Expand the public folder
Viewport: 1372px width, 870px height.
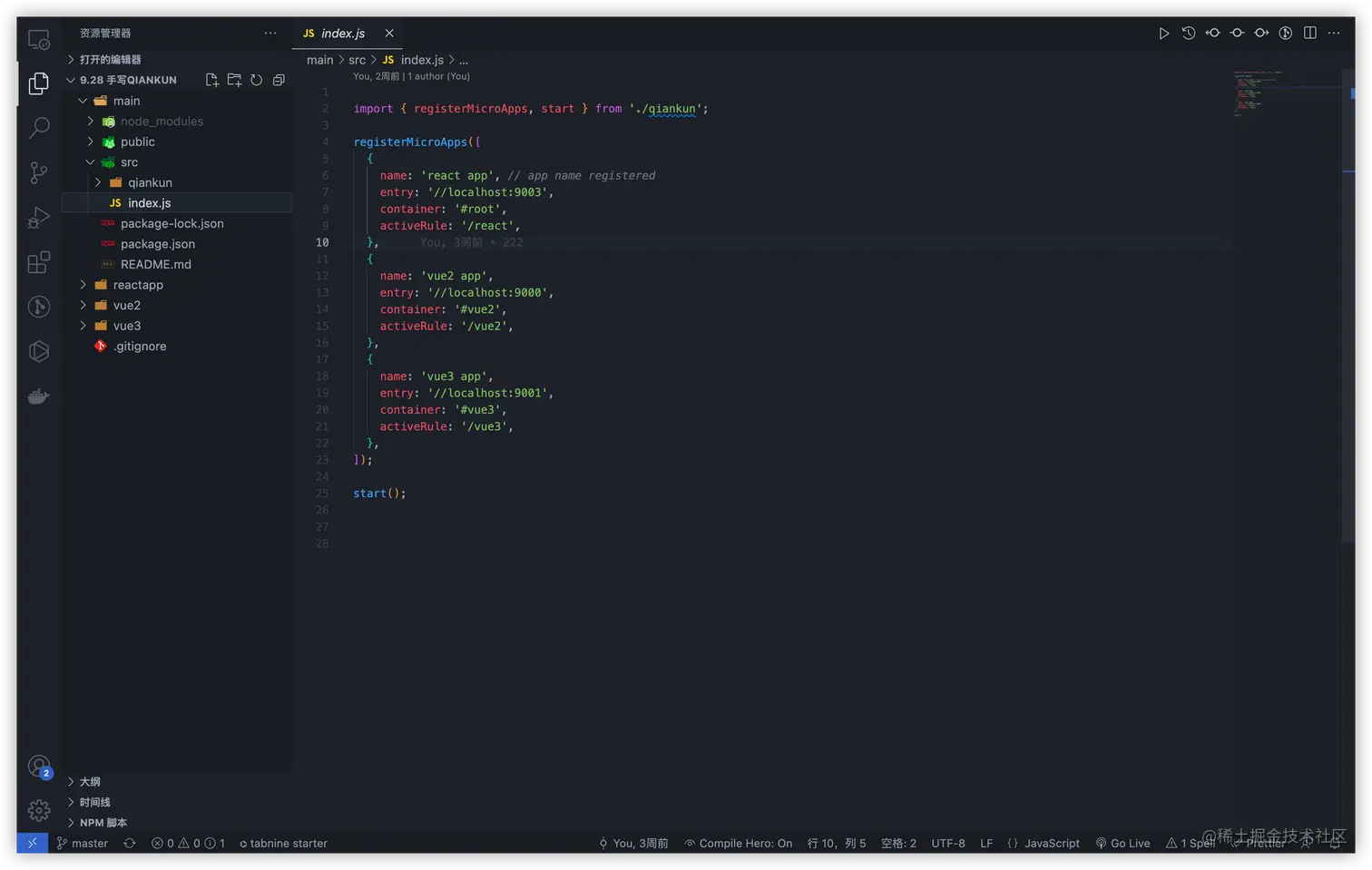pos(177,142)
